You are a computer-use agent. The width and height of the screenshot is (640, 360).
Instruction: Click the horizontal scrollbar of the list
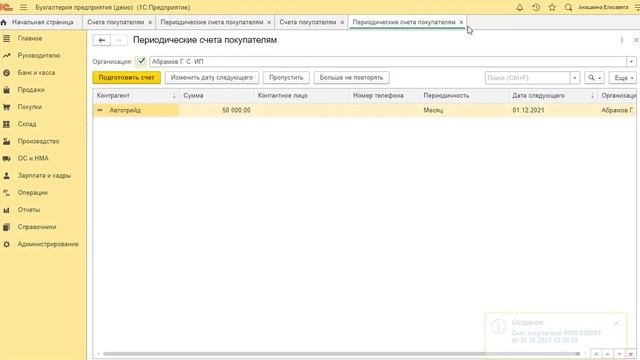click(341, 354)
